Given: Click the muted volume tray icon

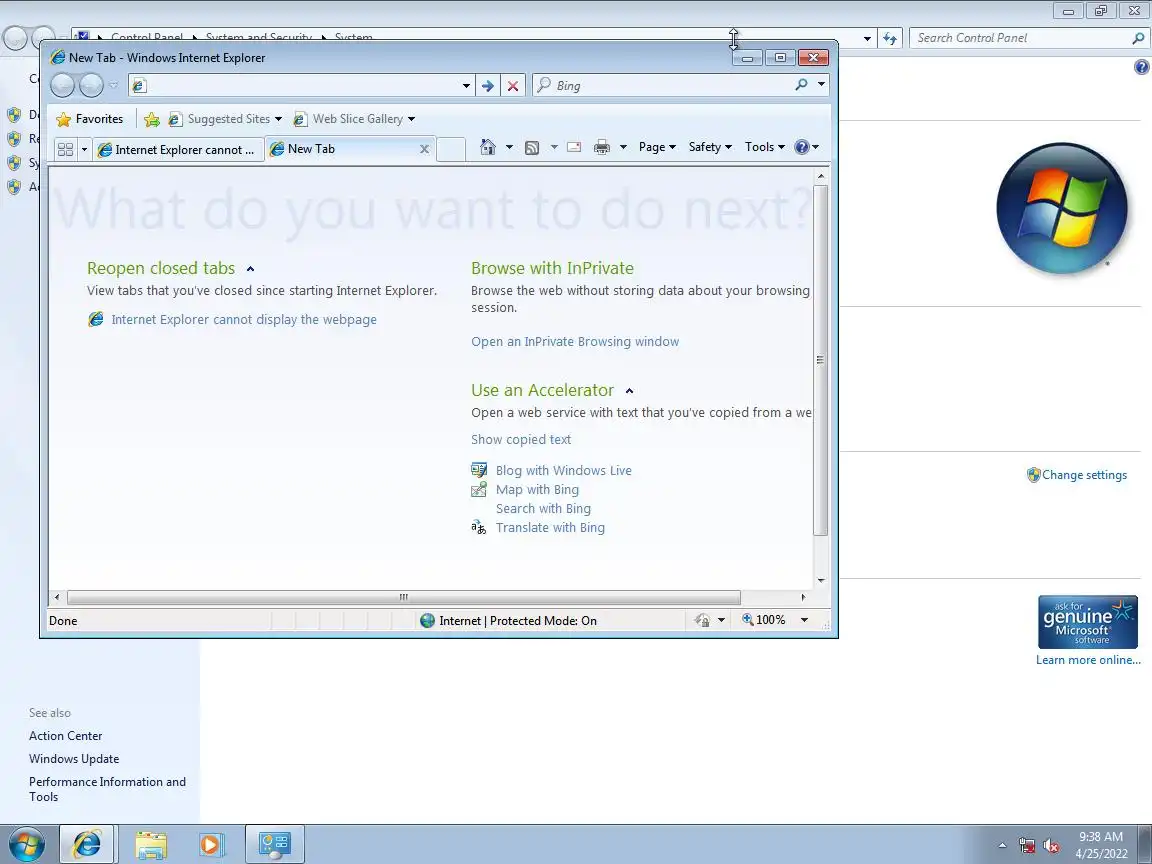Looking at the screenshot, I should (1051, 846).
